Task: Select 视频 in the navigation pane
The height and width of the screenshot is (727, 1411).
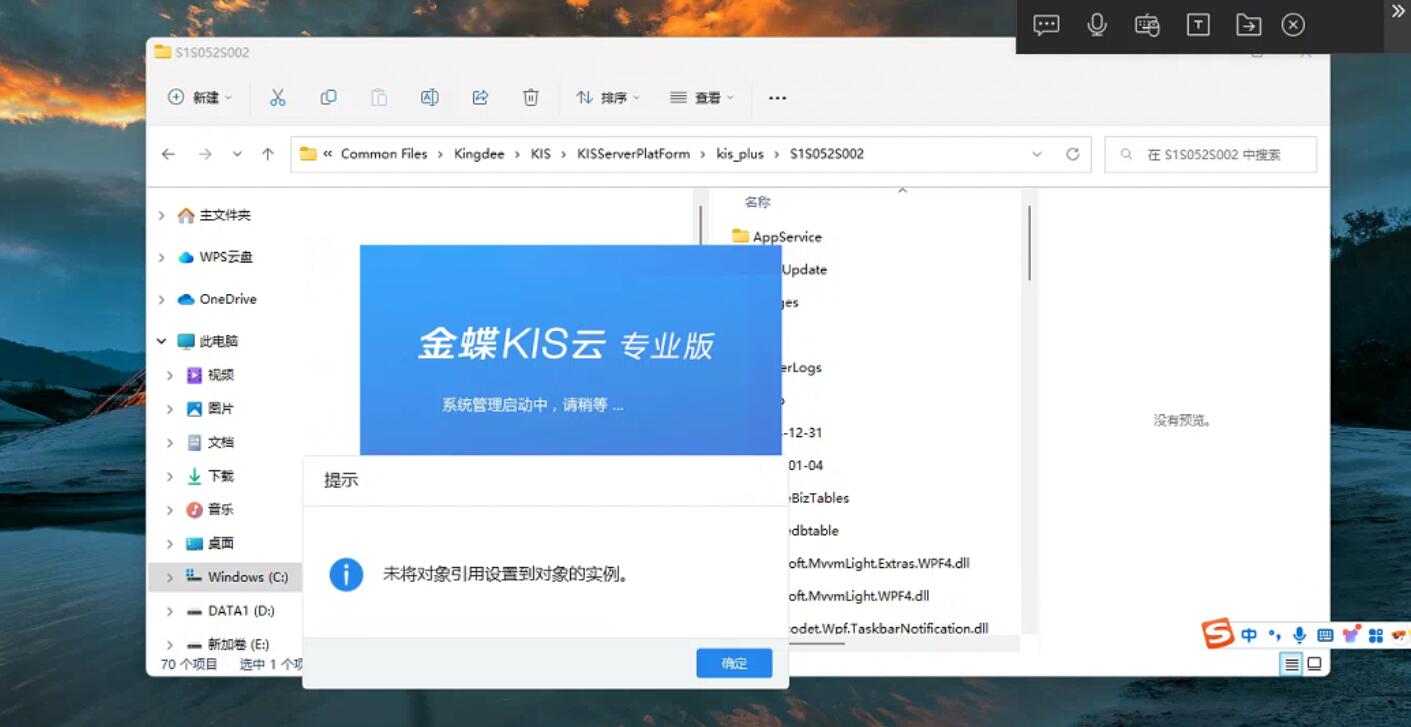Action: tap(220, 375)
